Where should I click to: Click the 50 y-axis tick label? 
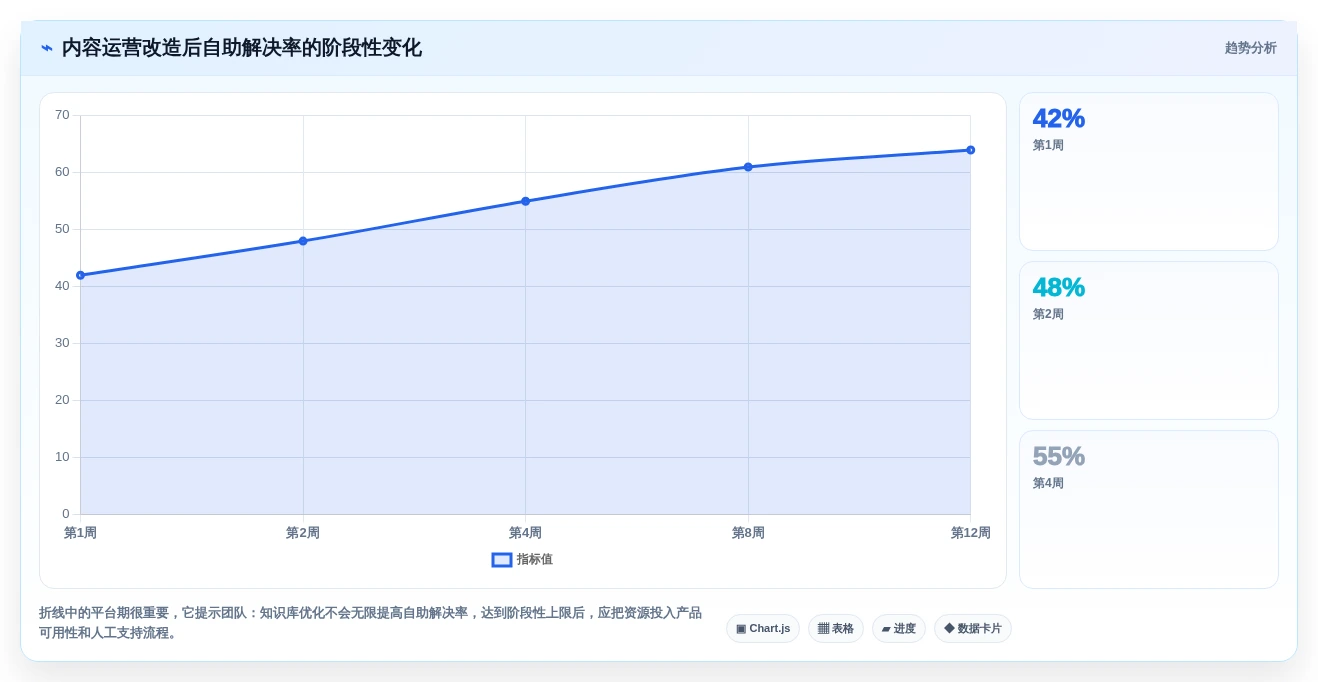click(62, 229)
